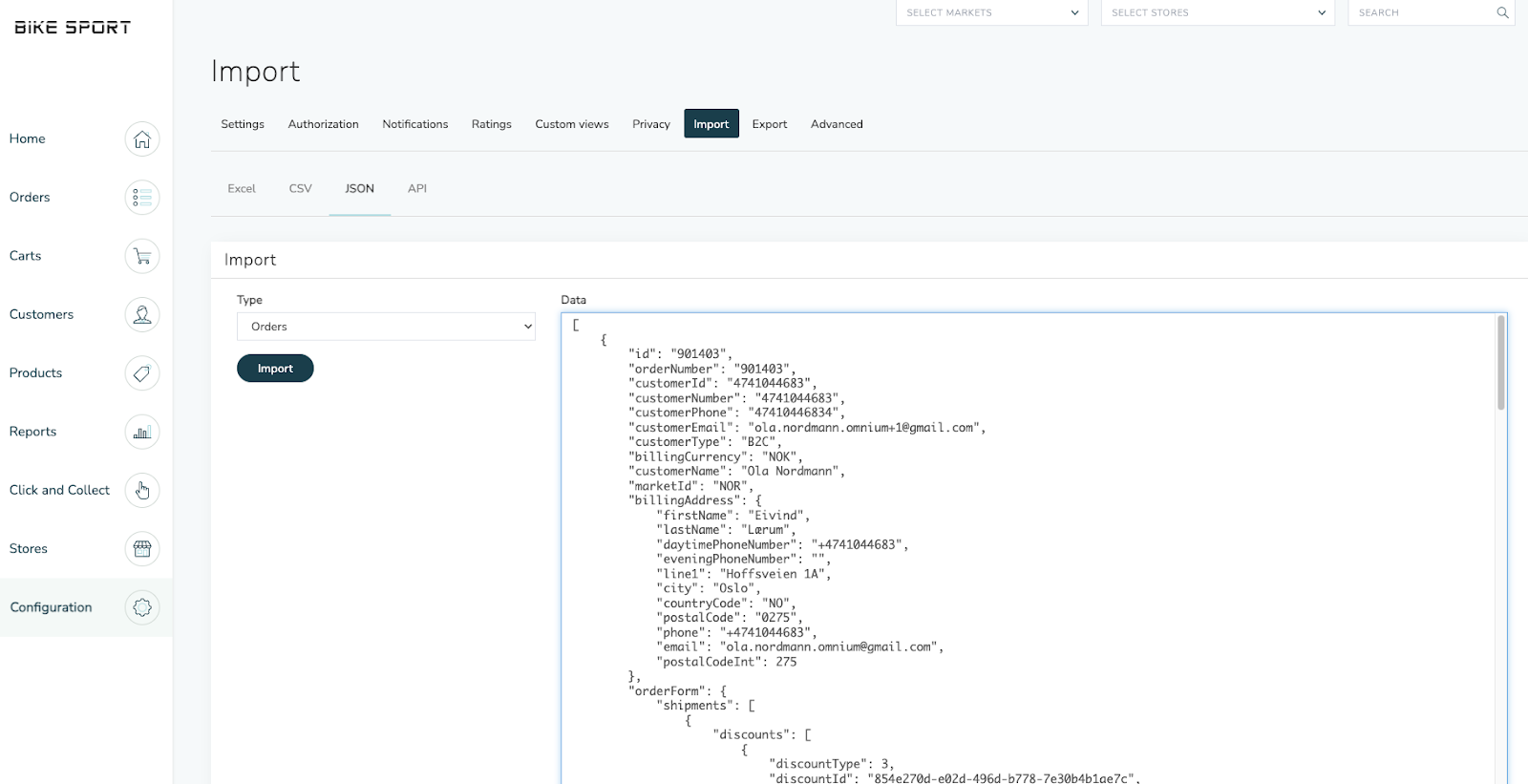
Task: Click the "customerName": "Ola Nordmann" line
Action: [736, 472]
